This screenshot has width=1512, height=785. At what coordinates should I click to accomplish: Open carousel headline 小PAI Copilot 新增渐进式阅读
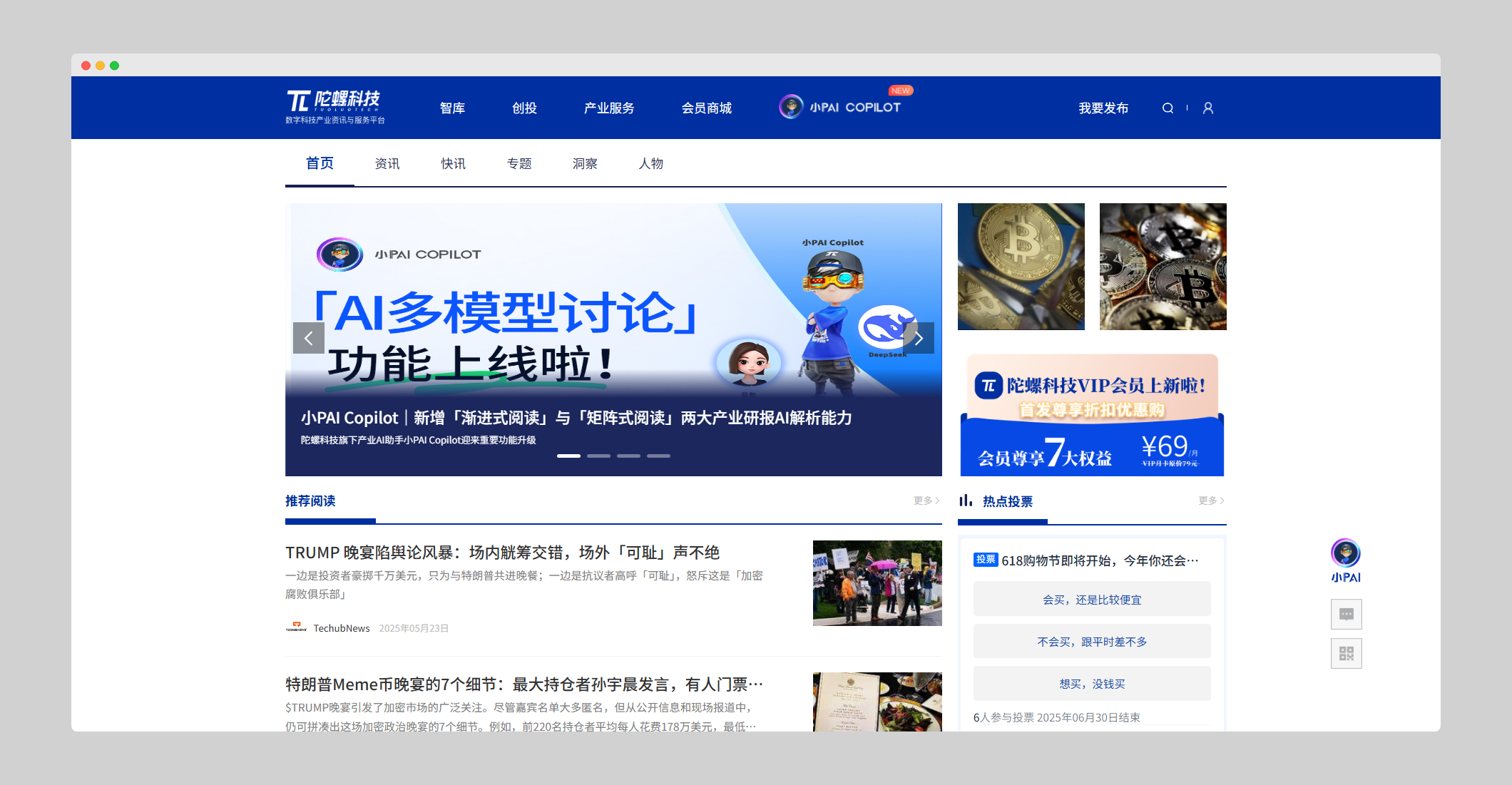click(x=576, y=418)
